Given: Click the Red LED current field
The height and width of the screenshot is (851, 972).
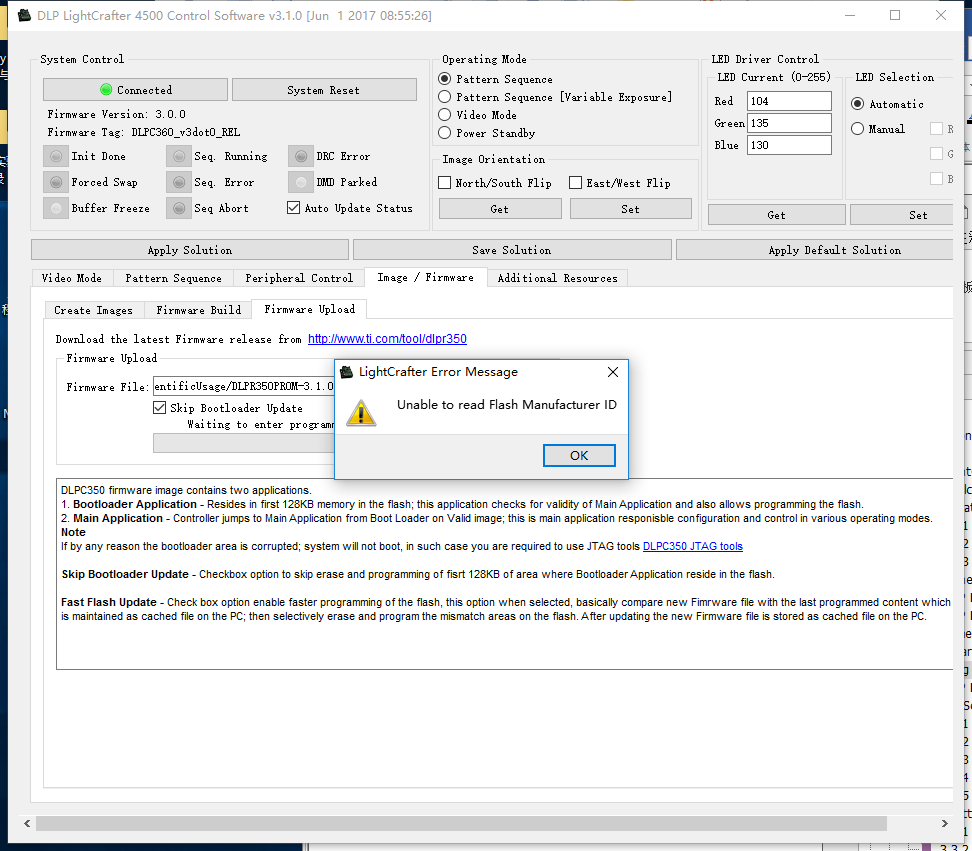Looking at the screenshot, I should (x=789, y=101).
